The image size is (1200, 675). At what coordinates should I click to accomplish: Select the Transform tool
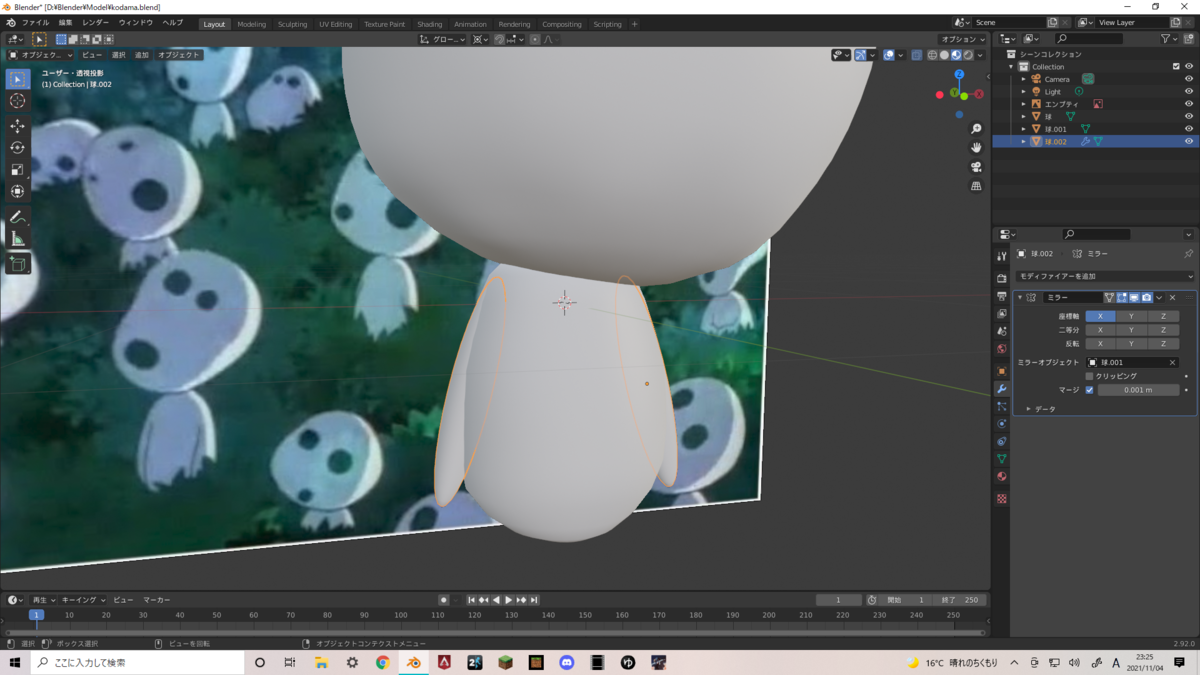(18, 192)
